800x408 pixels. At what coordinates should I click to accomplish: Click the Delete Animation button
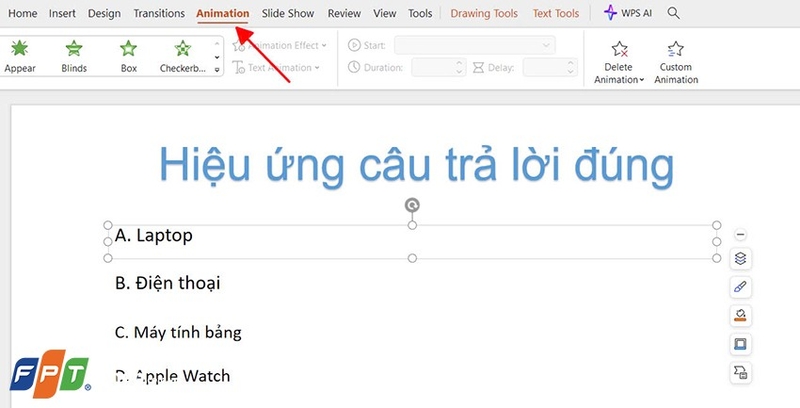point(619,62)
